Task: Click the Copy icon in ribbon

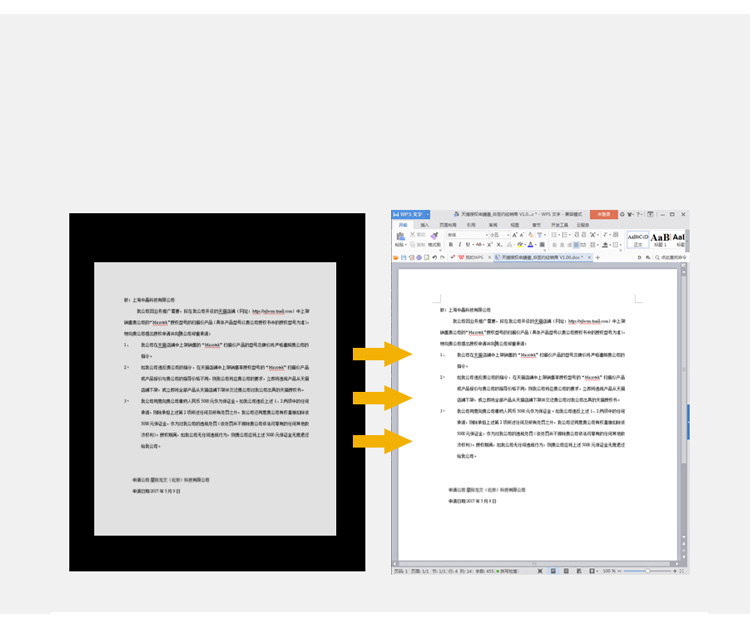Action: pos(413,245)
